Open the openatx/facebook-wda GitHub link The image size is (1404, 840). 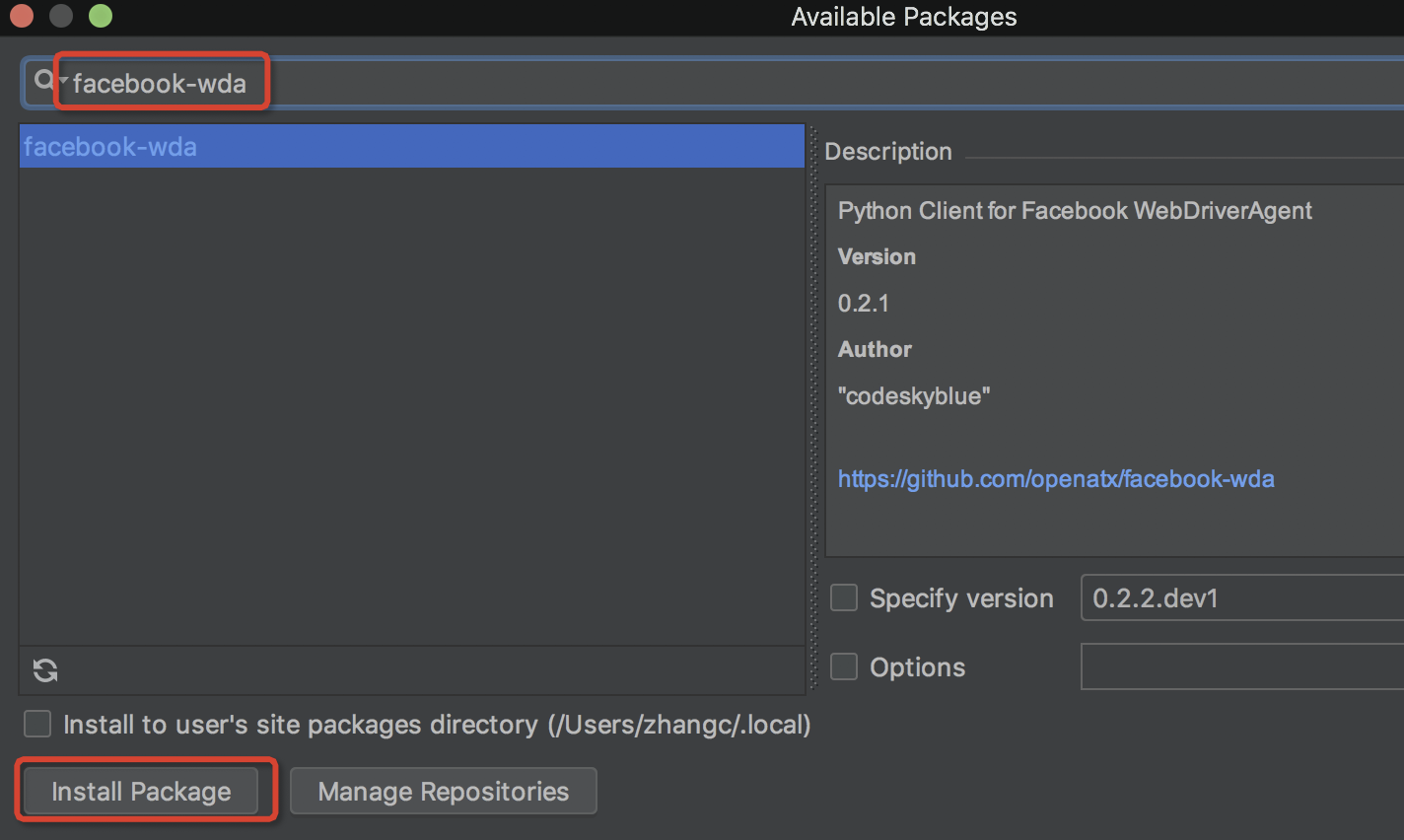point(1055,479)
